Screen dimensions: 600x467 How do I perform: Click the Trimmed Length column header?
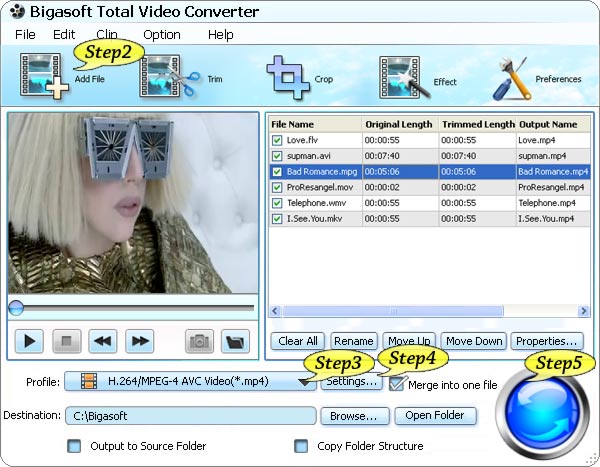coord(478,124)
